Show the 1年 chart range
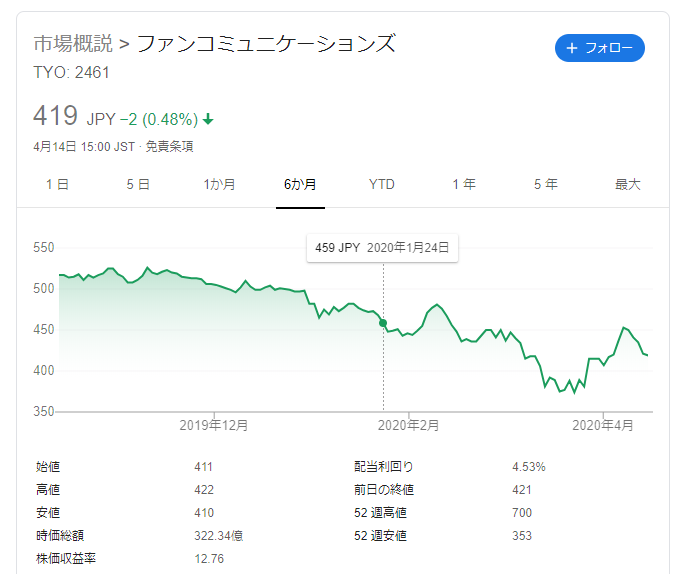Image resolution: width=692 pixels, height=574 pixels. [x=463, y=184]
